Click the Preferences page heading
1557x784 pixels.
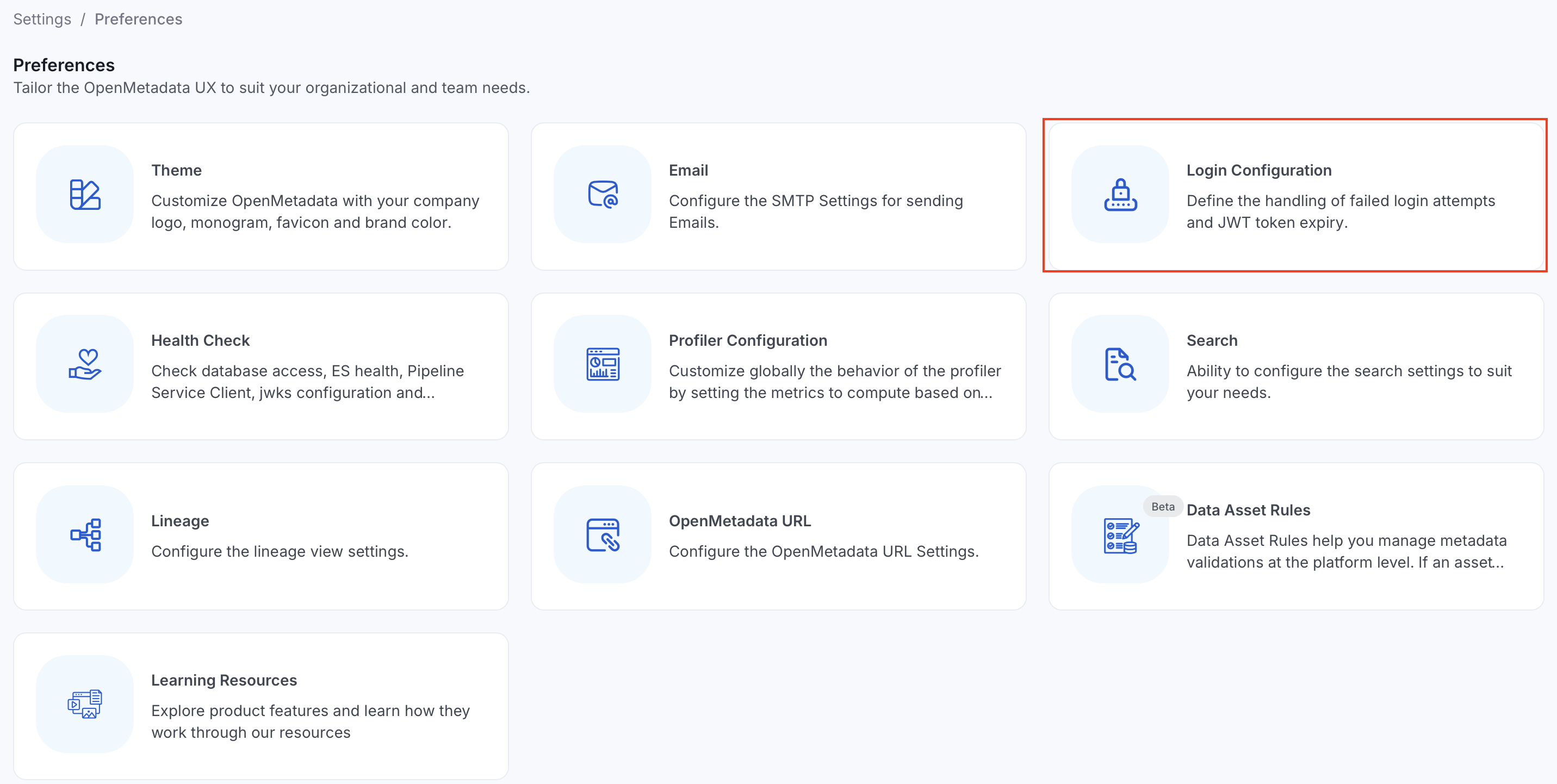point(64,65)
